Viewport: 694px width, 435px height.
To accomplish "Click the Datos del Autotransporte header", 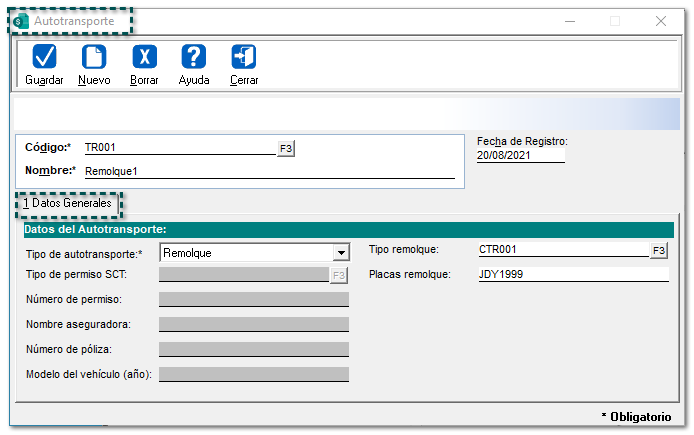I will click(x=349, y=230).
